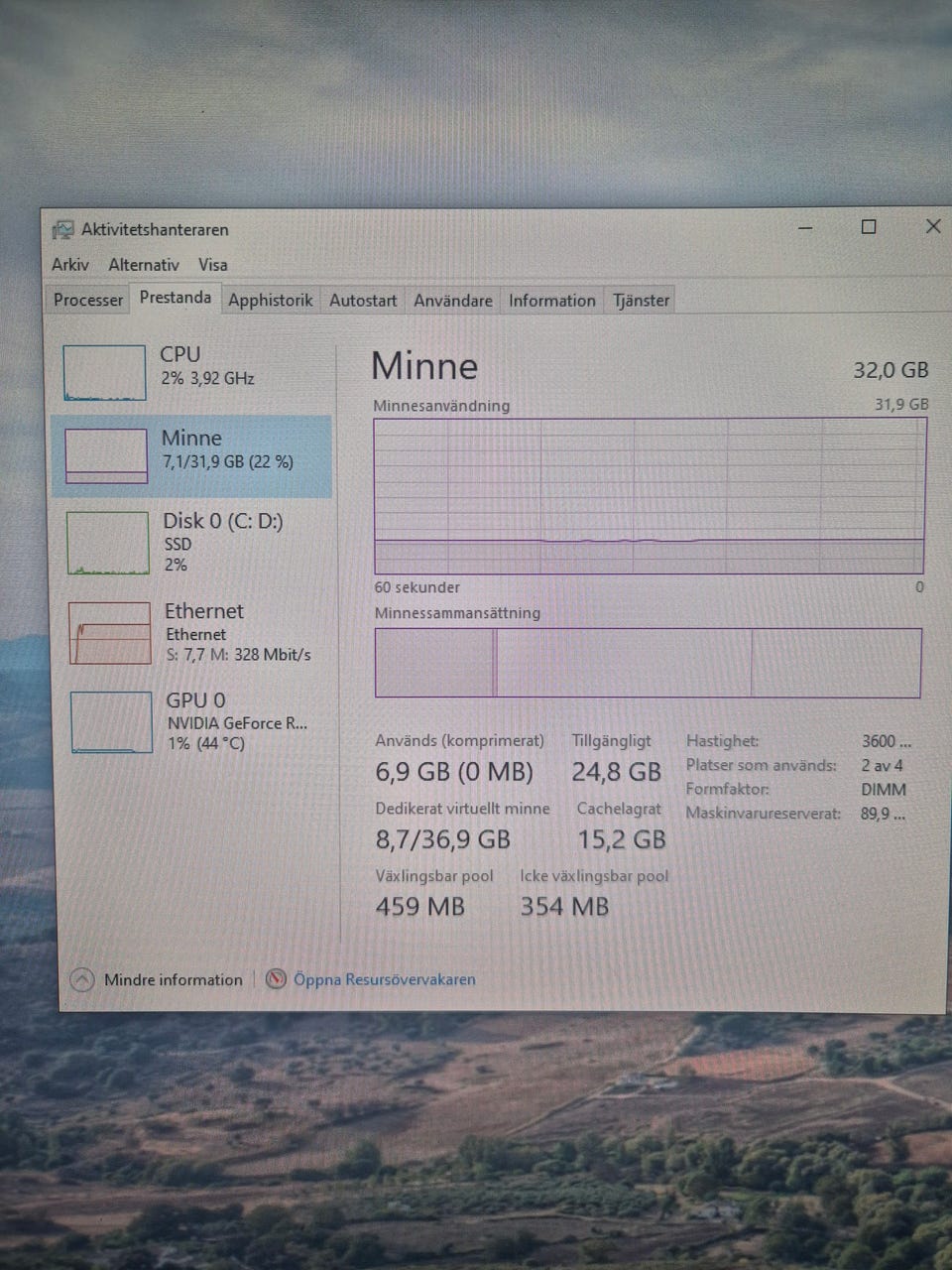
Task: Open Disk 0 (C: D:) performance view
Action: point(222,541)
